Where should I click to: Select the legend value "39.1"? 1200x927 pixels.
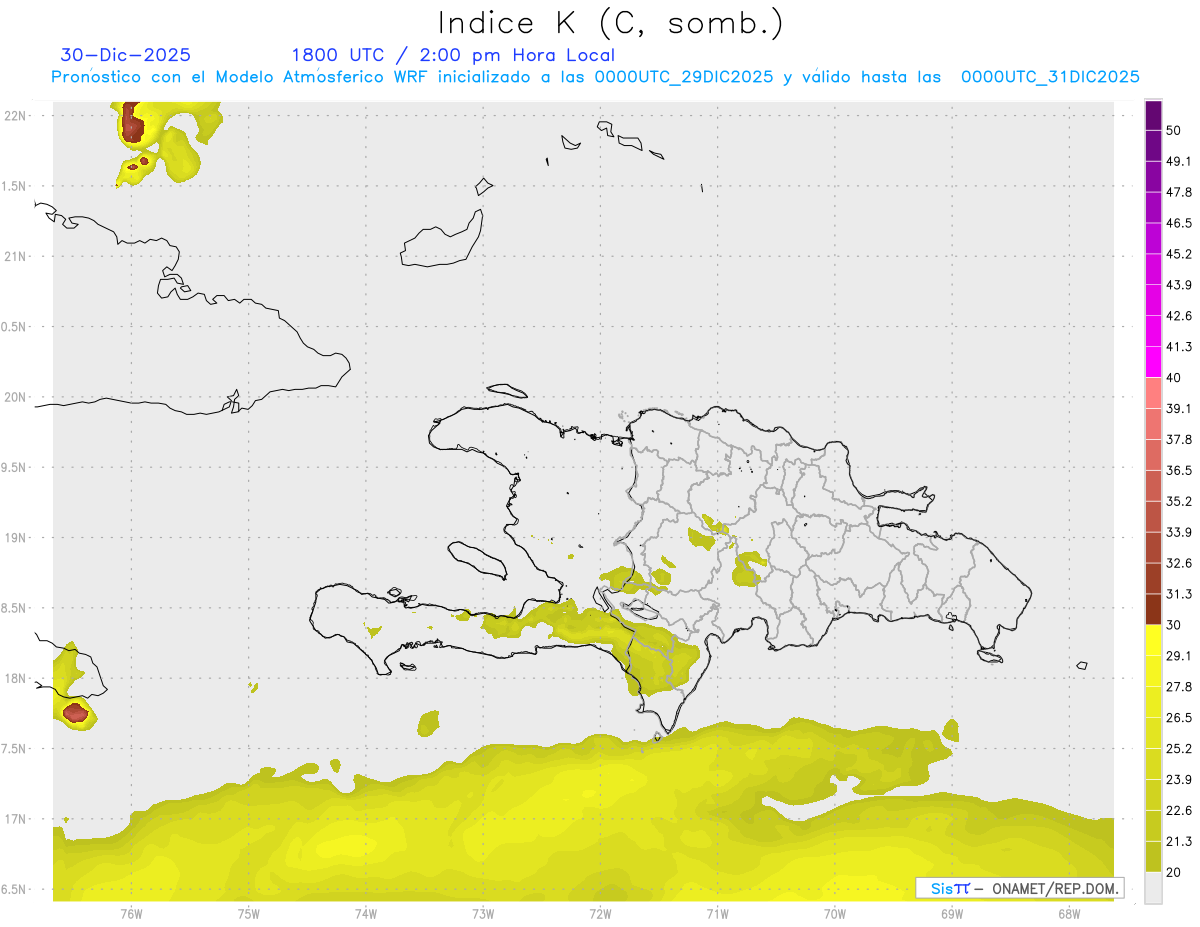point(1179,408)
